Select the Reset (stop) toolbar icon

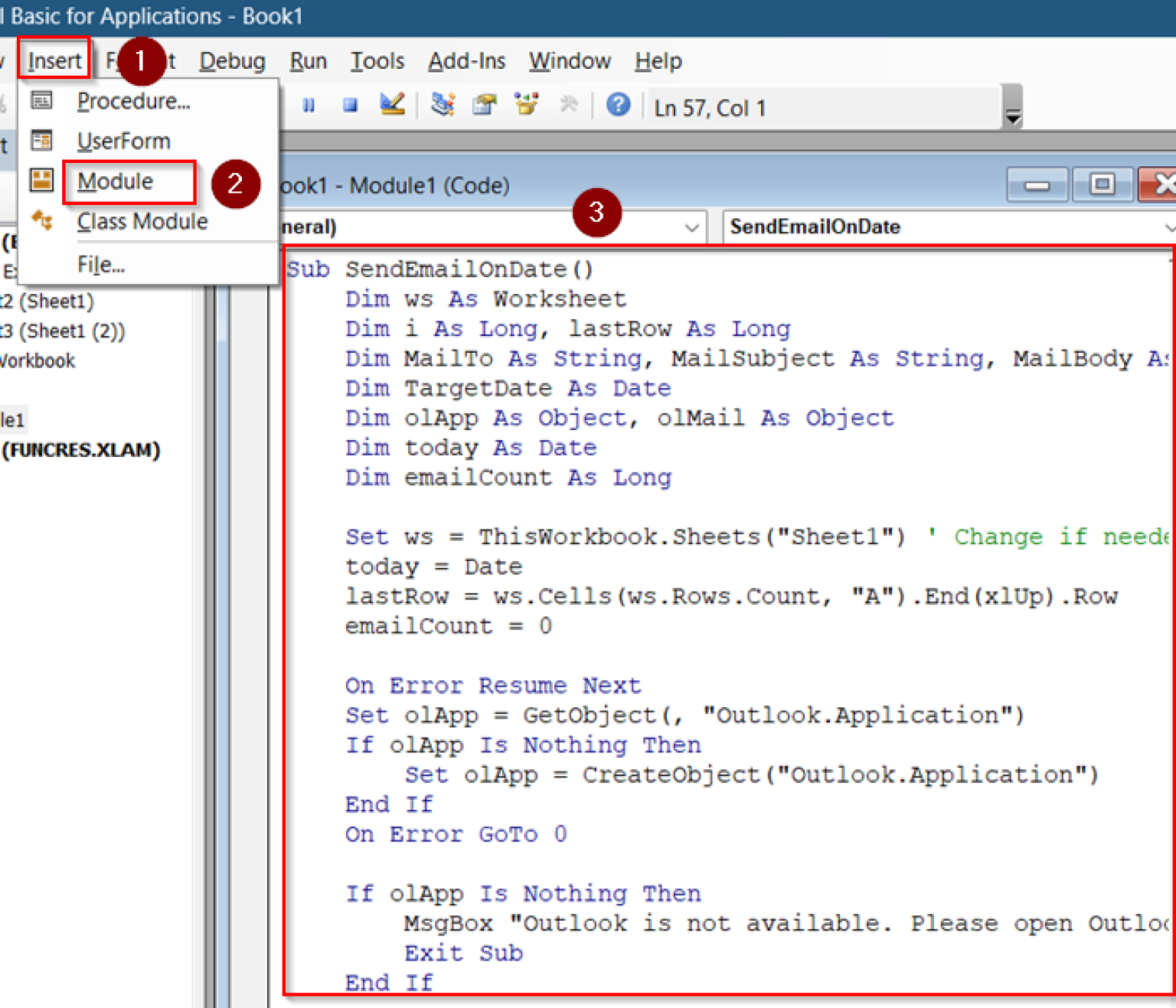tap(350, 105)
